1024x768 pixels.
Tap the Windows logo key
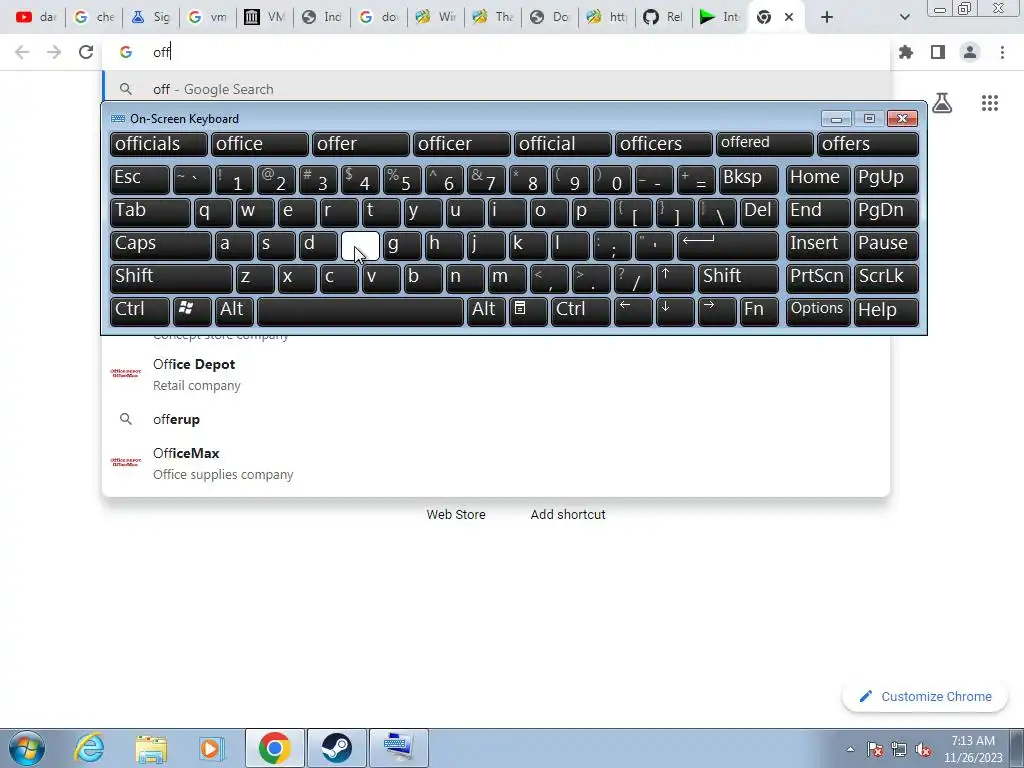(x=192, y=312)
